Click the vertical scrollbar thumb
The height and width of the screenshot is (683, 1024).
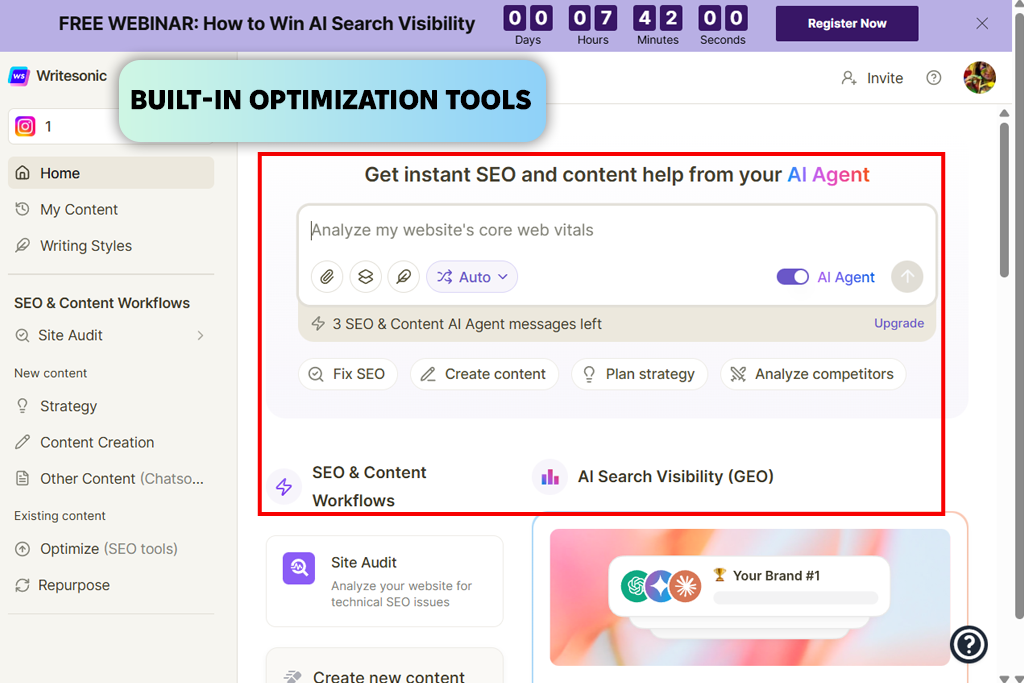point(1004,199)
